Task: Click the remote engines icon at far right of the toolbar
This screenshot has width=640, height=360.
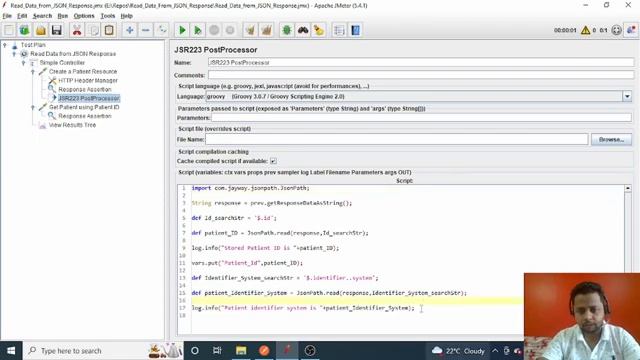Action: [631, 30]
